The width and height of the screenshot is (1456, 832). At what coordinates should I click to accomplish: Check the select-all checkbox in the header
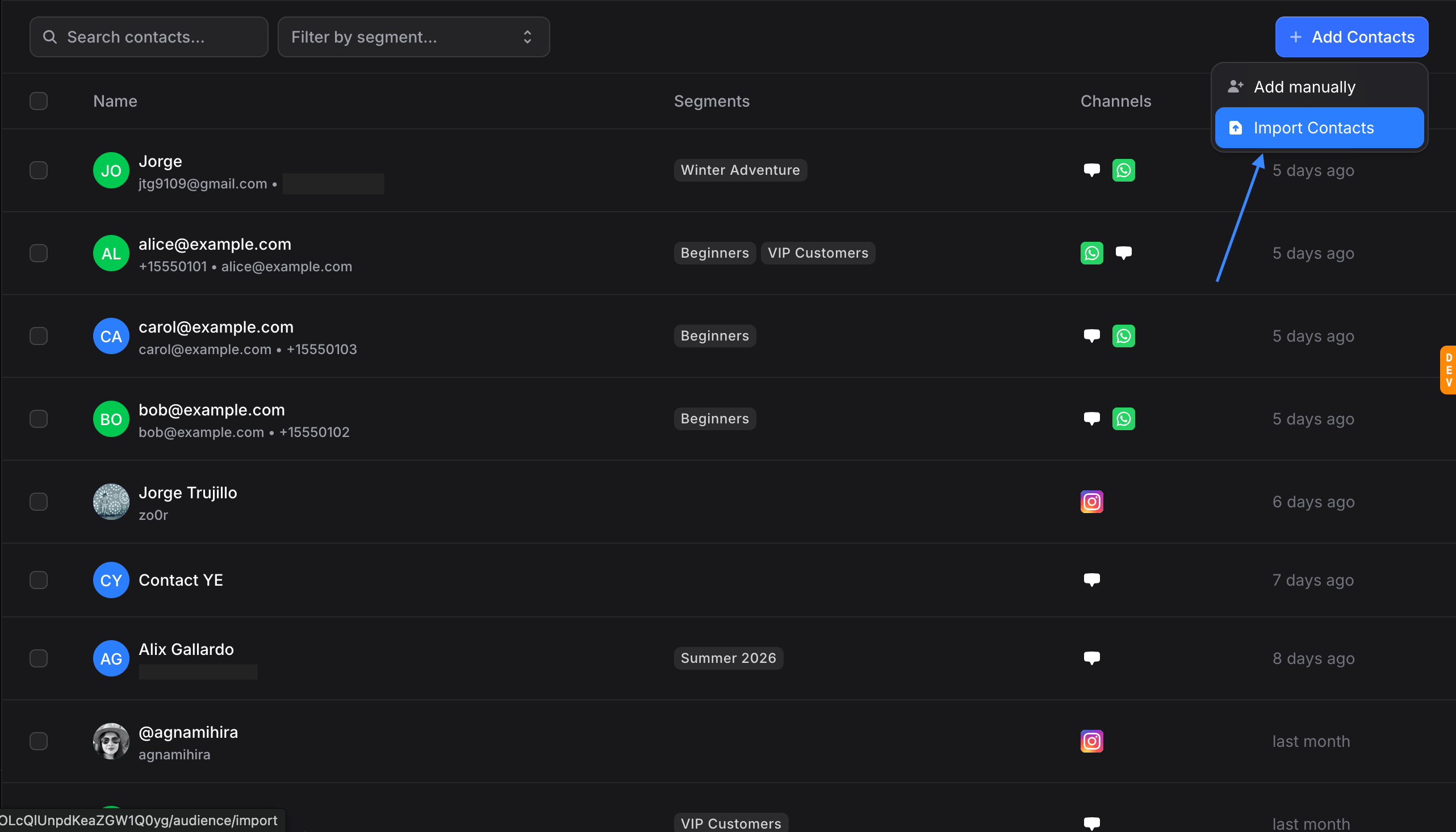click(x=38, y=100)
